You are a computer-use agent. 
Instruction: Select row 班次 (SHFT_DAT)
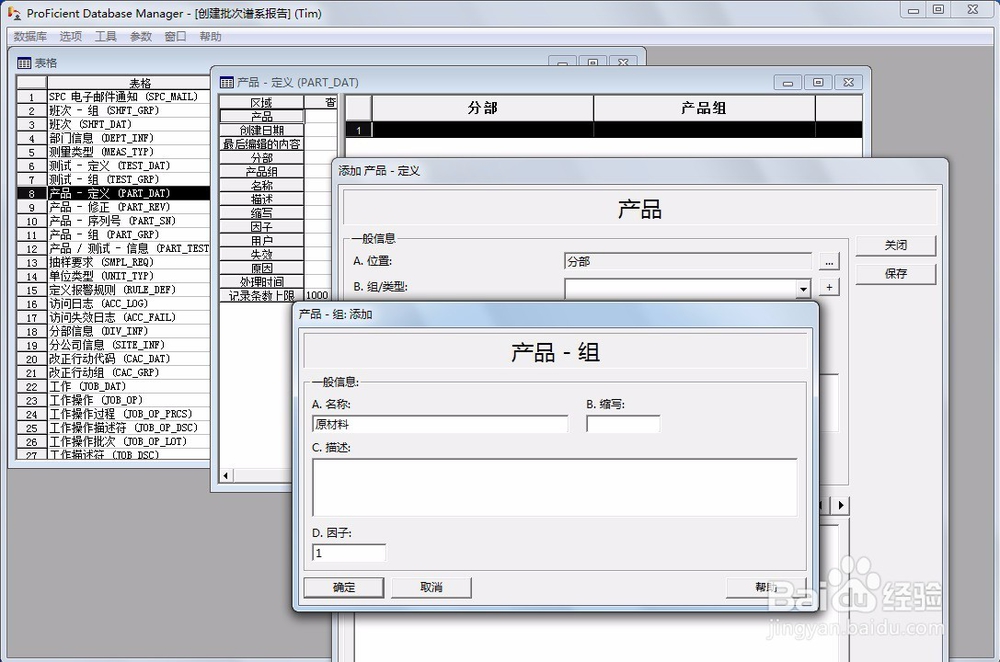coord(128,124)
